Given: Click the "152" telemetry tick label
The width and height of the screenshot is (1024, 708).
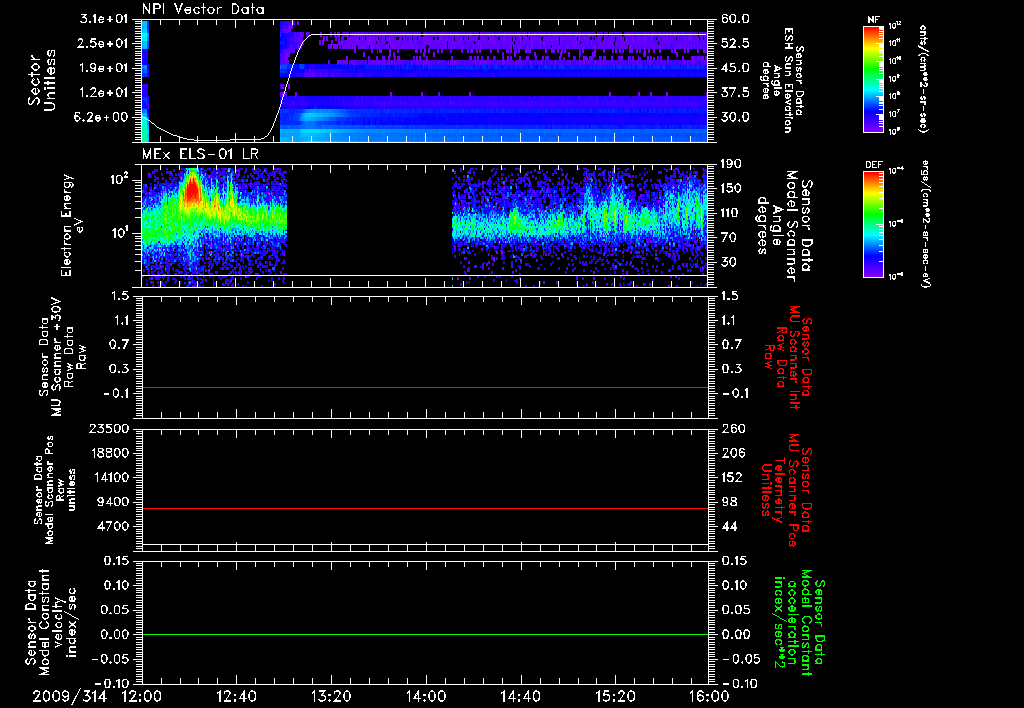Looking at the screenshot, I should coord(733,477).
